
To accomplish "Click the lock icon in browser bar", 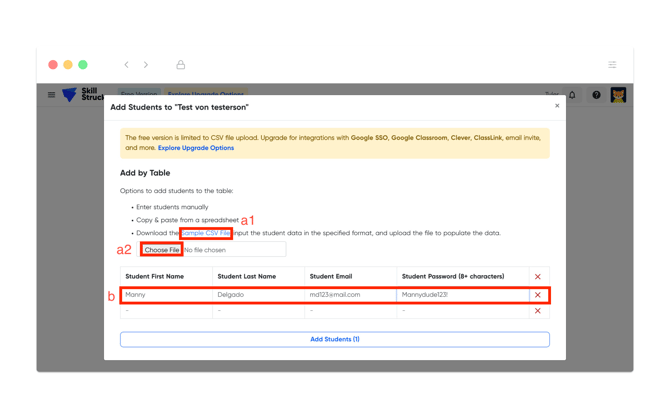I will pyautogui.click(x=181, y=65).
